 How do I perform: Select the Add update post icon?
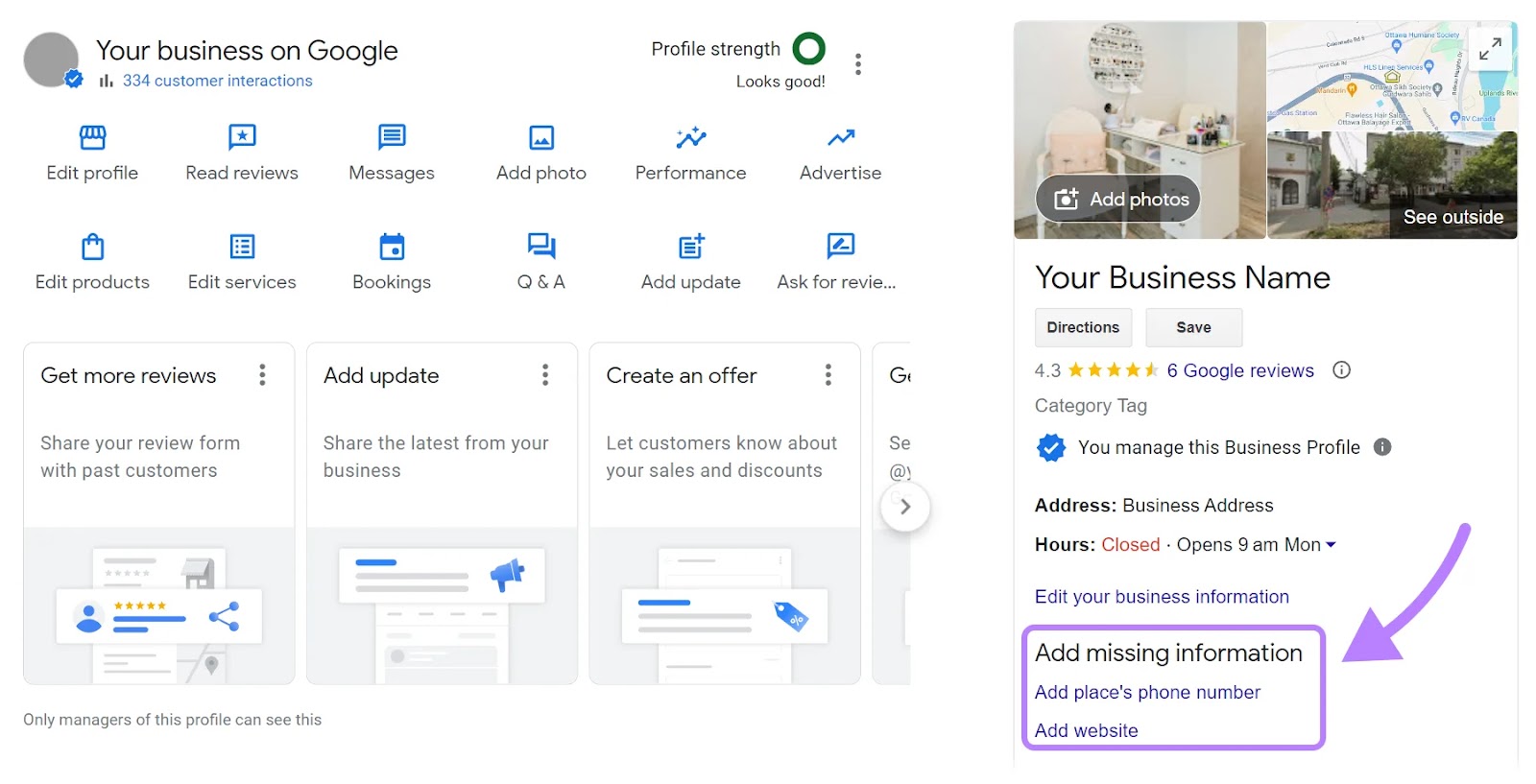(691, 247)
